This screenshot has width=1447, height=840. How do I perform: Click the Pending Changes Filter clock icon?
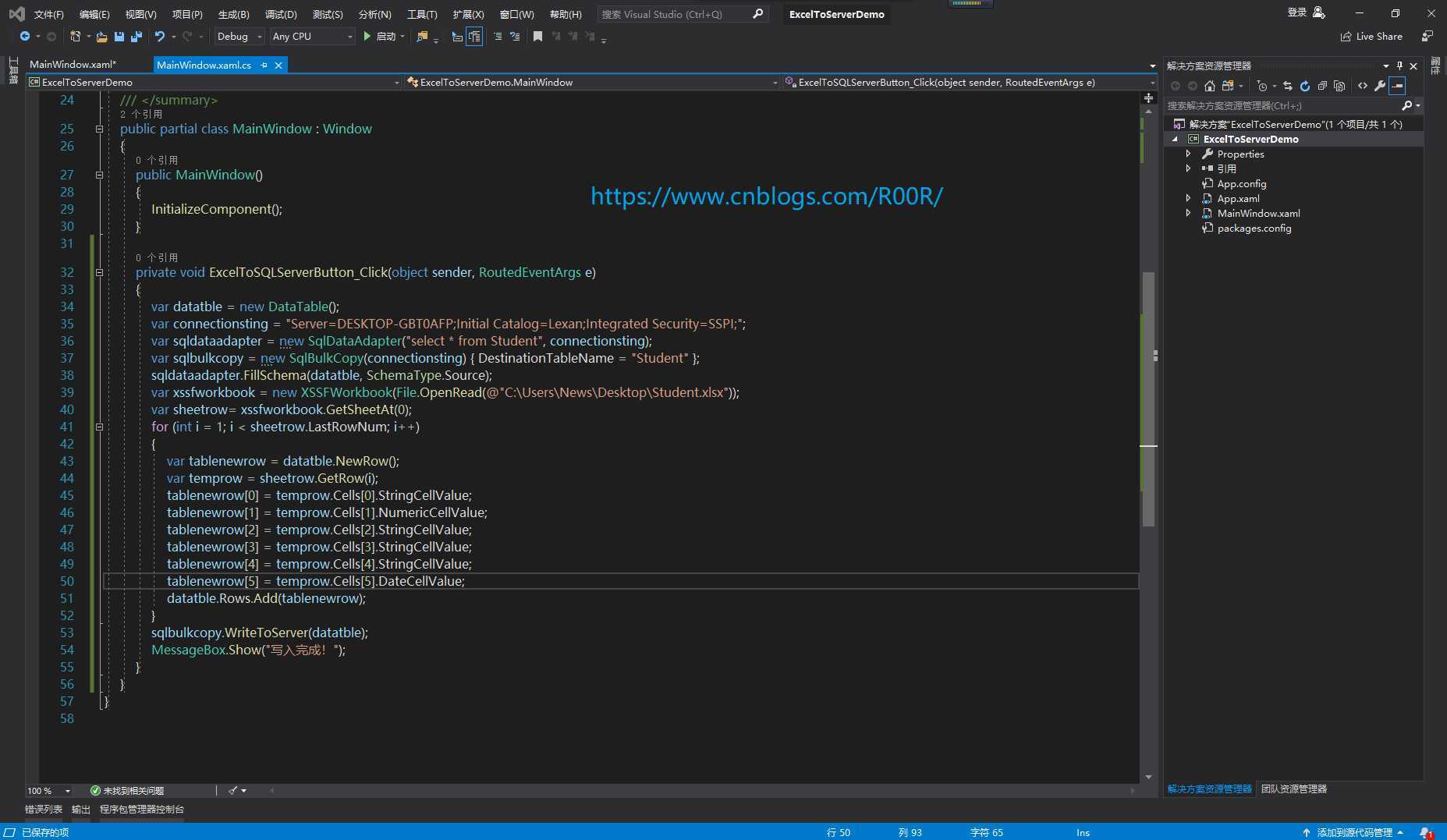[1262, 86]
